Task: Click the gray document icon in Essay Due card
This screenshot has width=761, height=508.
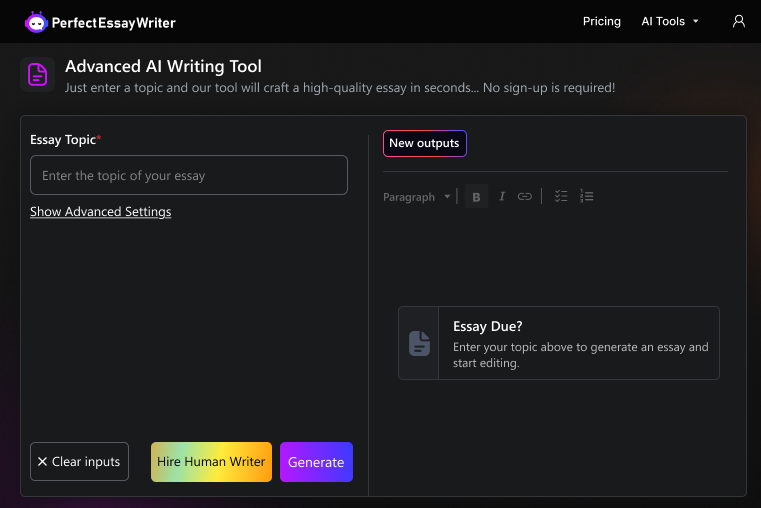Action: 419,343
